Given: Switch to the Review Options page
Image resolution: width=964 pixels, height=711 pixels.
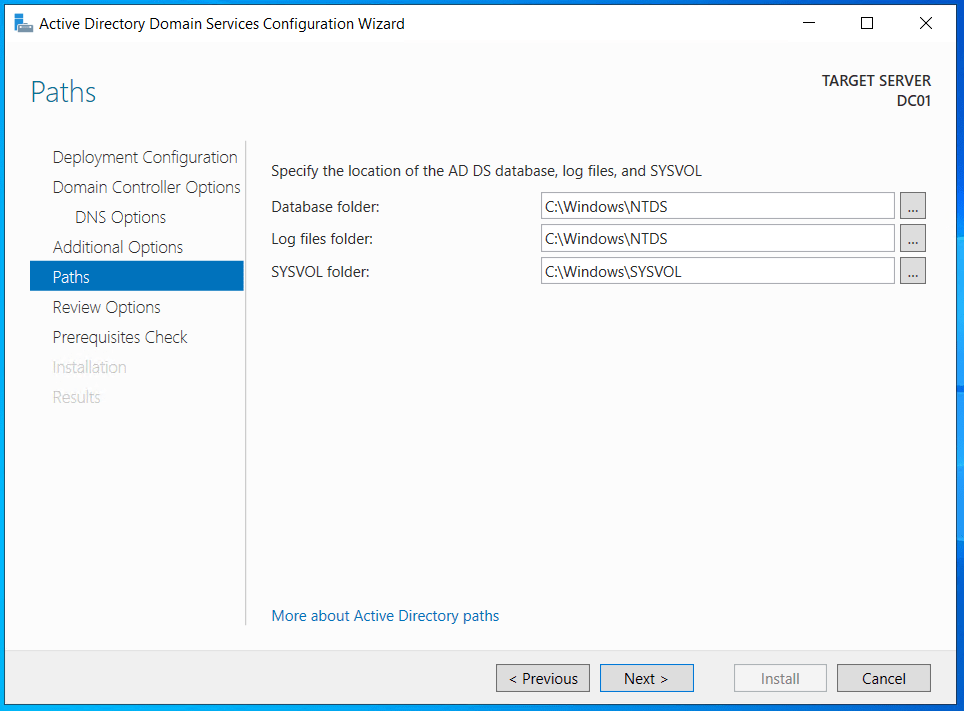Looking at the screenshot, I should 106,307.
